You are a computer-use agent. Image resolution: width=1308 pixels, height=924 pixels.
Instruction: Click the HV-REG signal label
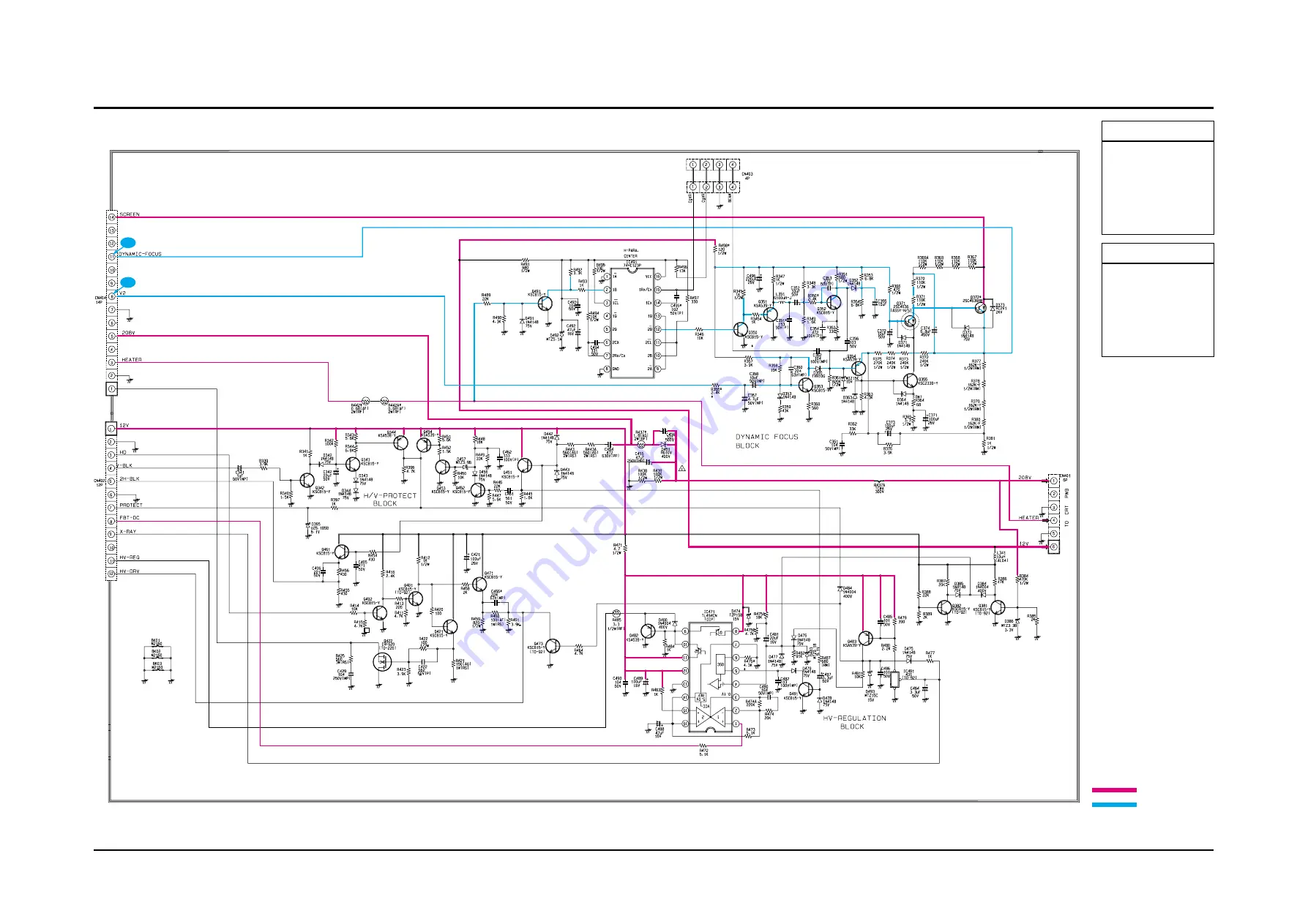pyautogui.click(x=130, y=557)
